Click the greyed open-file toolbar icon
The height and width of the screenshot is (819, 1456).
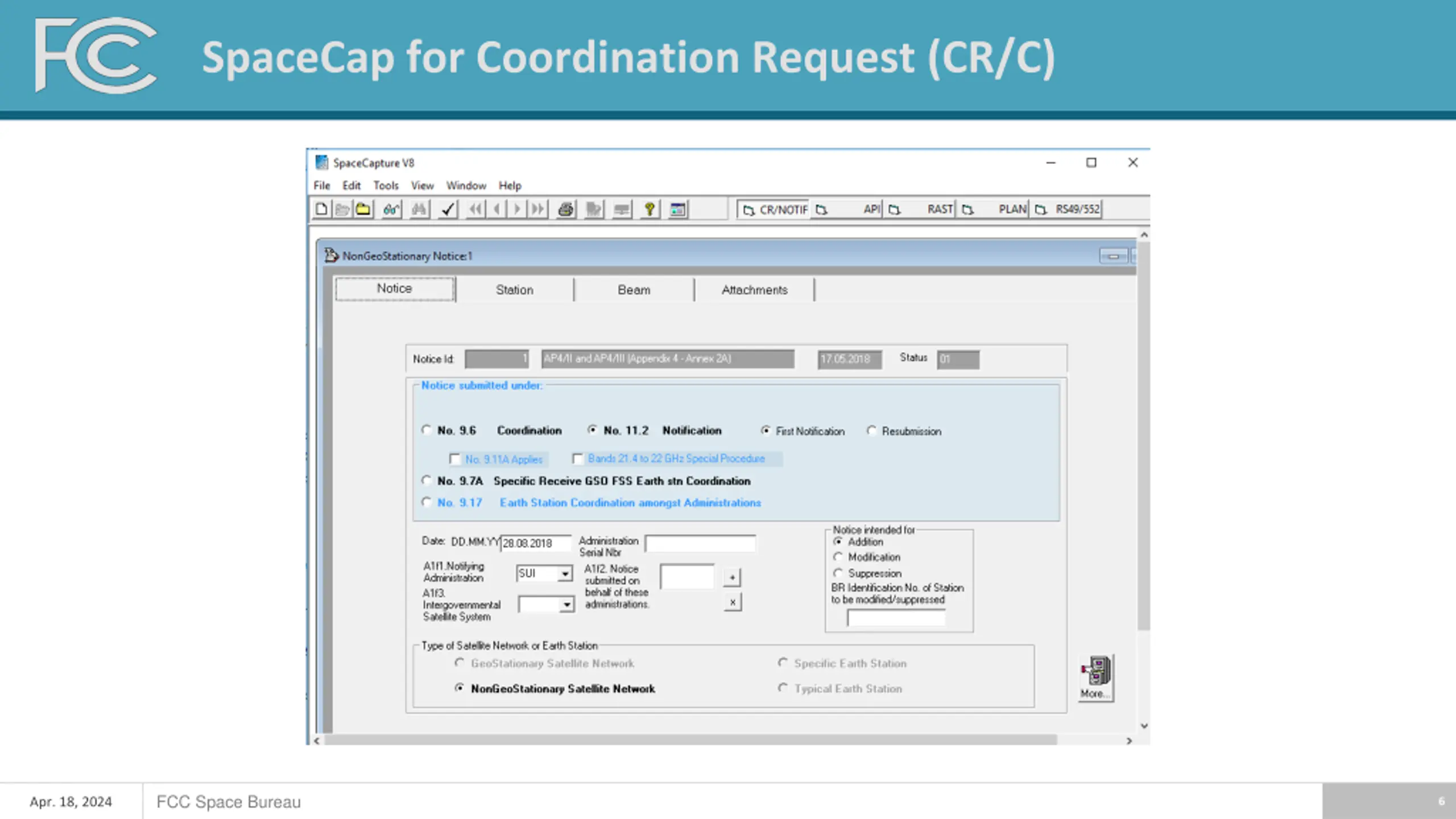[x=342, y=209]
